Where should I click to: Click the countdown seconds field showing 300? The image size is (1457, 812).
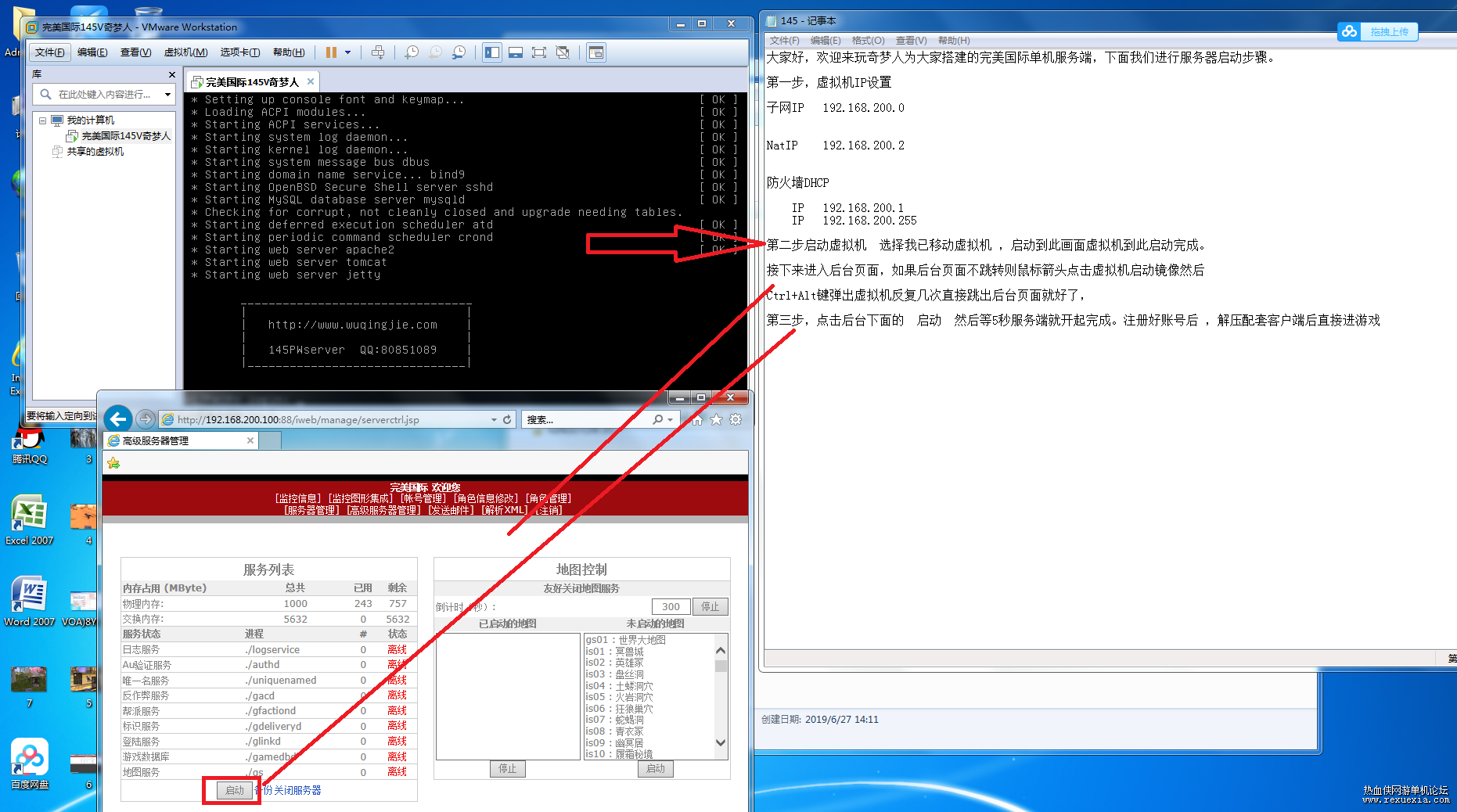671,606
